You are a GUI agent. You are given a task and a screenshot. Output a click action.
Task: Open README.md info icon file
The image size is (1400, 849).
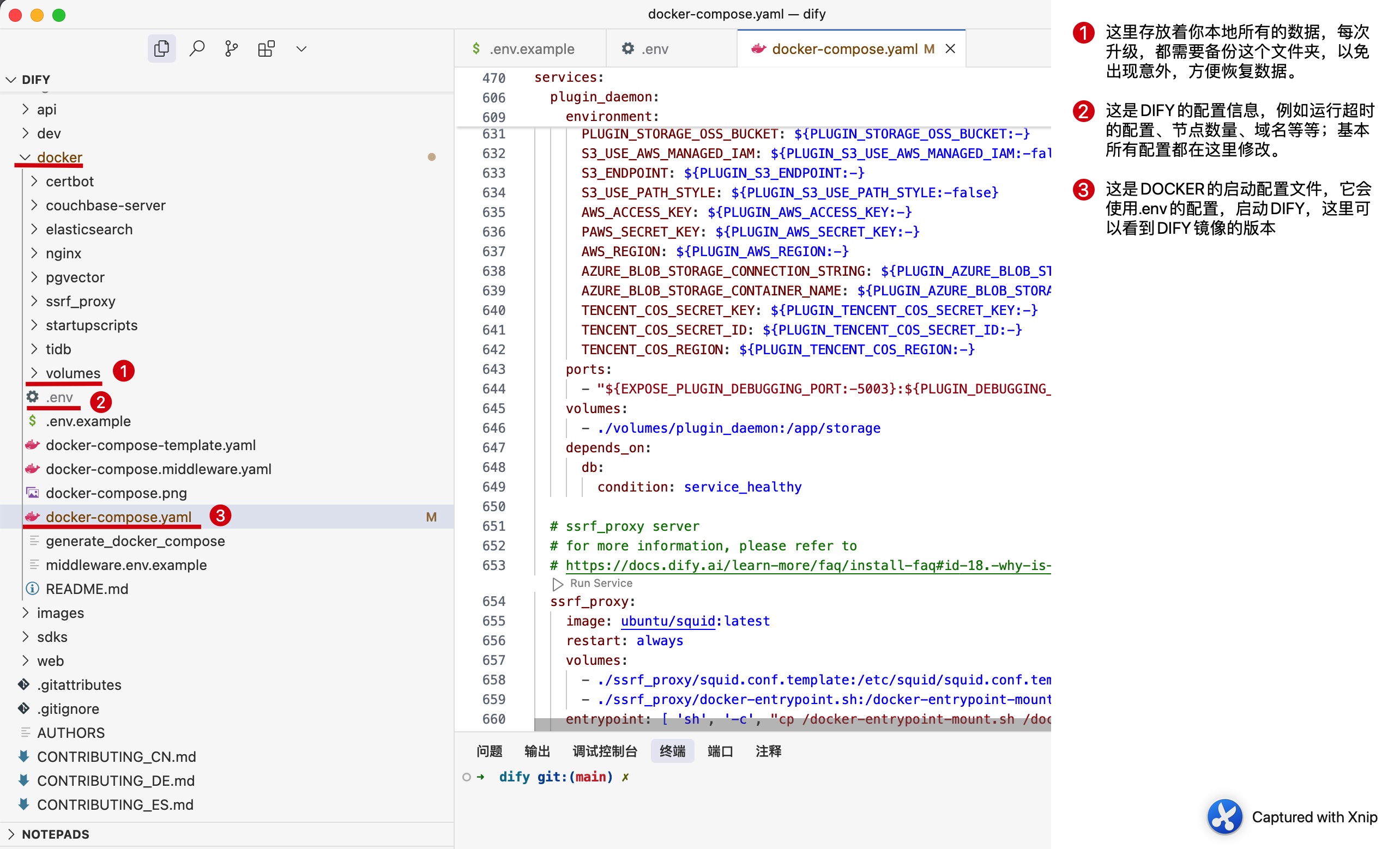tap(86, 589)
